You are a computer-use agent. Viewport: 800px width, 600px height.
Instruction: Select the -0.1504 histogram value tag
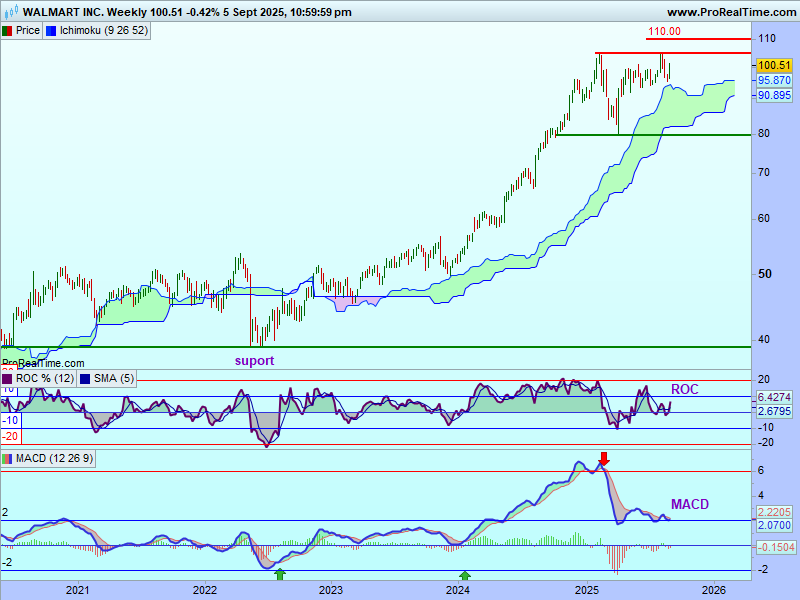tap(775, 547)
